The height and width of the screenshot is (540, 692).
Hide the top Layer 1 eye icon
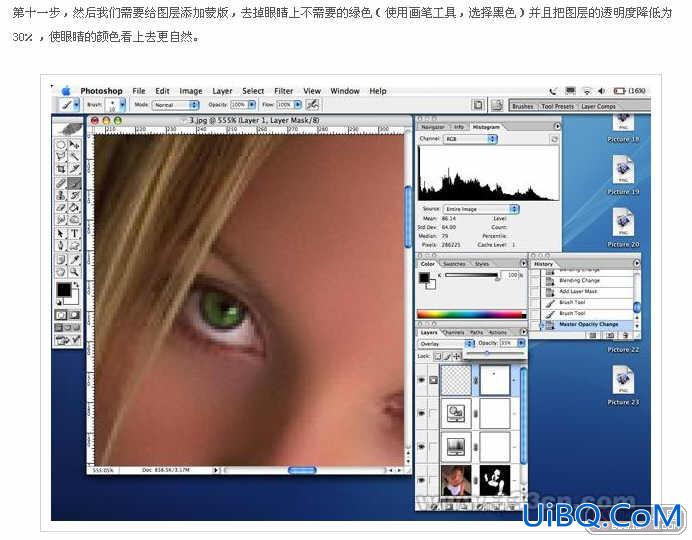(421, 379)
